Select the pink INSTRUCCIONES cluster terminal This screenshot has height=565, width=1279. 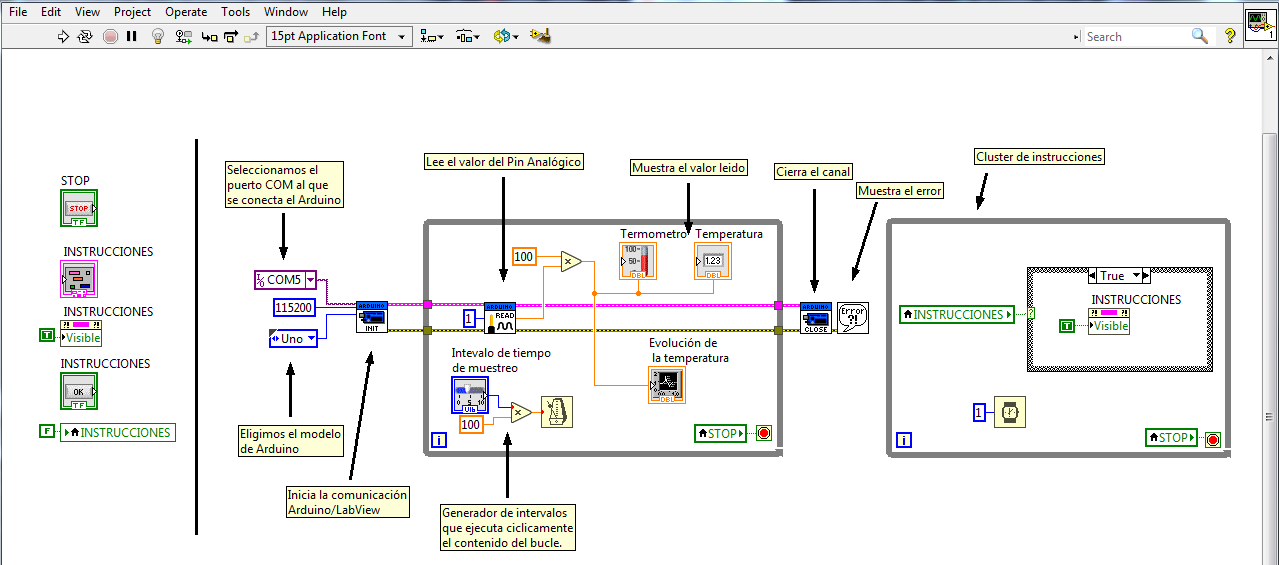[79, 279]
